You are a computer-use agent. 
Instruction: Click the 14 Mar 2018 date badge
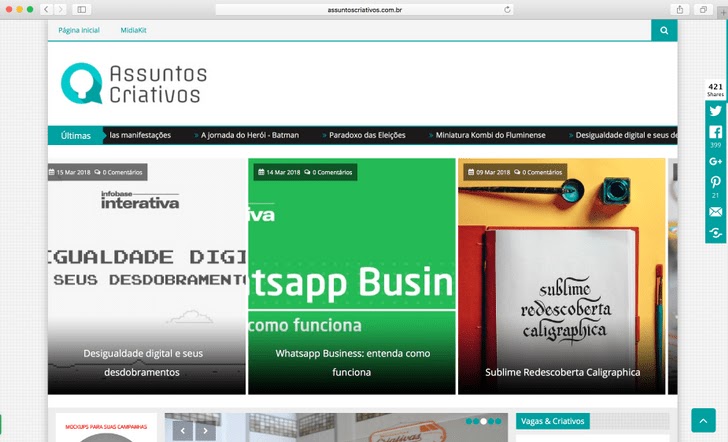pos(279,172)
